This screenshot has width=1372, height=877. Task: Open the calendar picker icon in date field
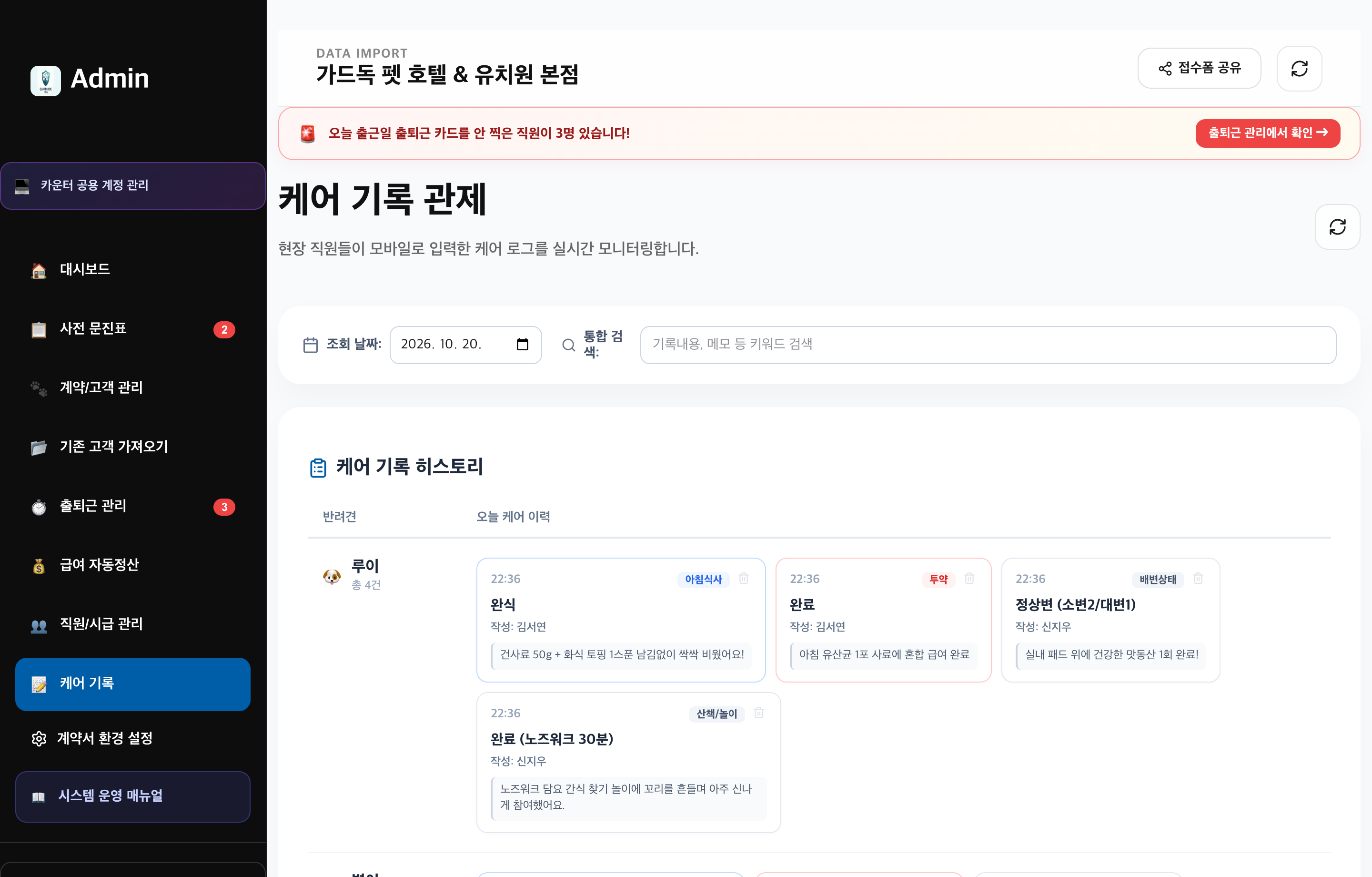click(x=523, y=345)
